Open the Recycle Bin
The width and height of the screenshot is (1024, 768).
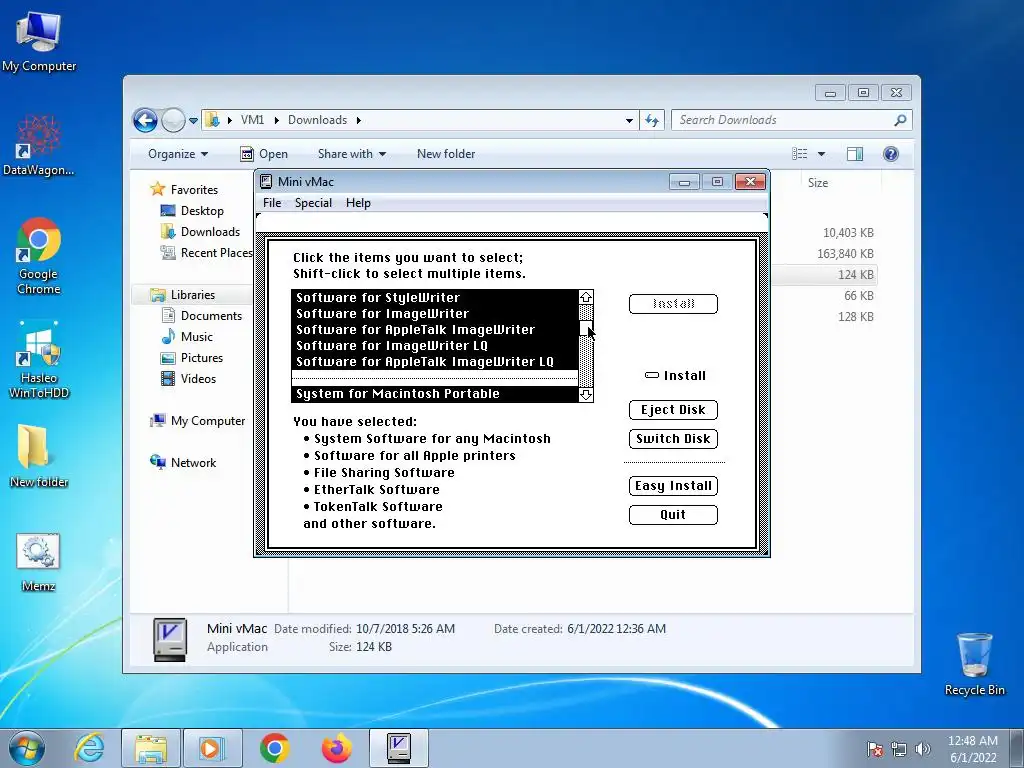coord(974,664)
